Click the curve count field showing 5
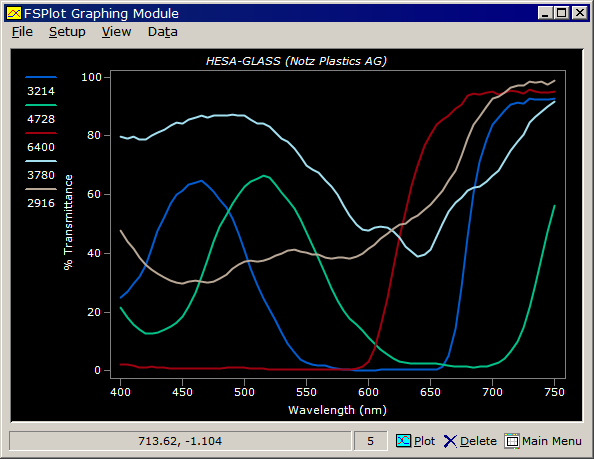Screen dimensions: 594x459 point(370,441)
